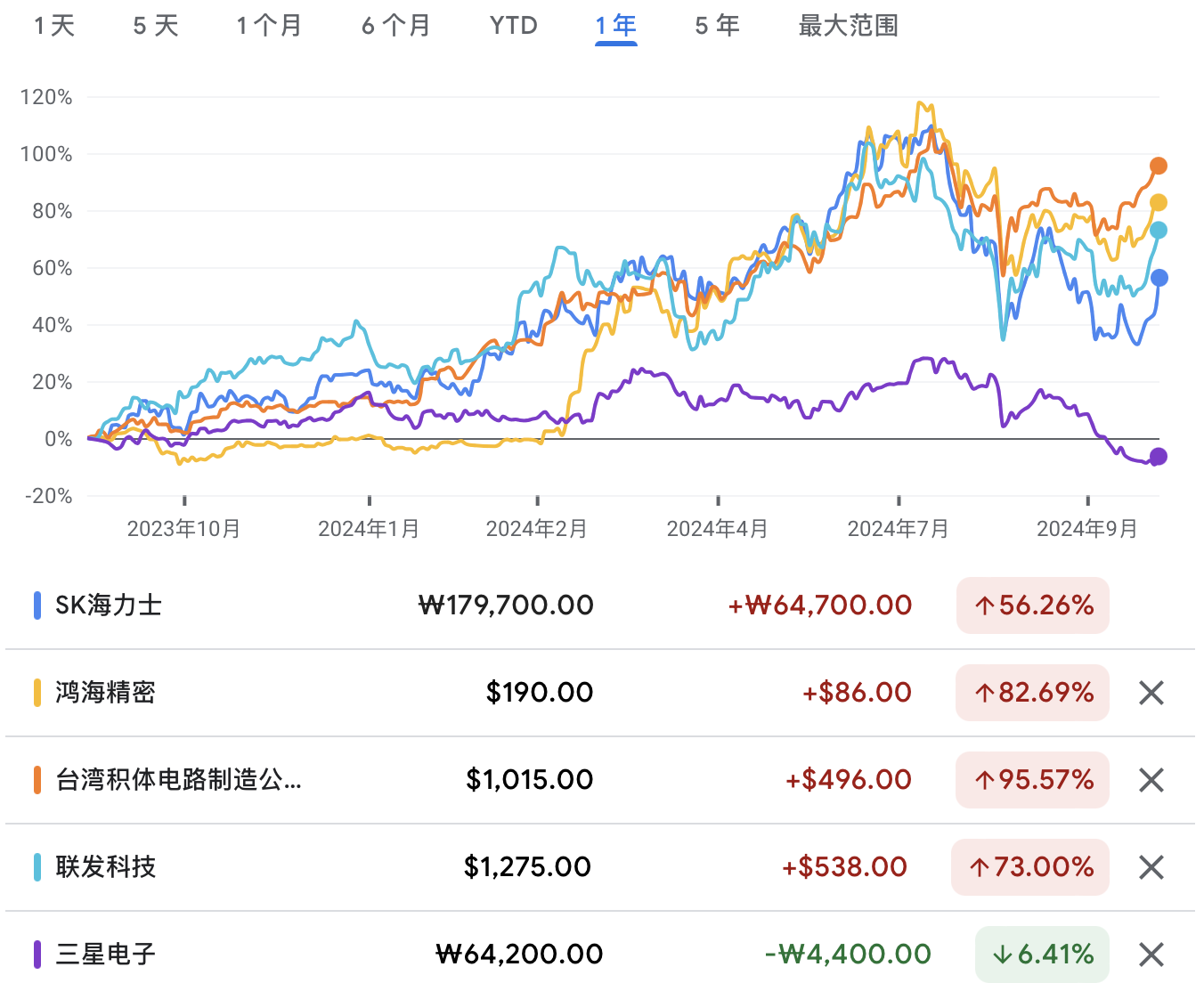Click the ↑82.69% change badge
1204x983 pixels.
[x=1033, y=693]
